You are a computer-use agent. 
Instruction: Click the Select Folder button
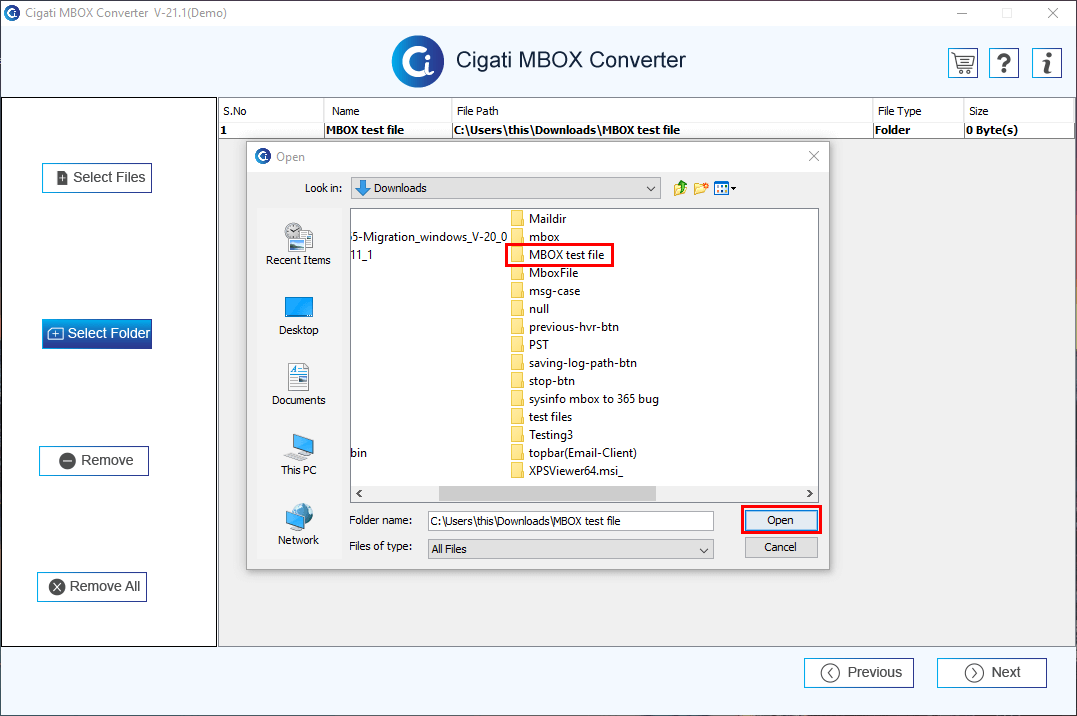[97, 334]
